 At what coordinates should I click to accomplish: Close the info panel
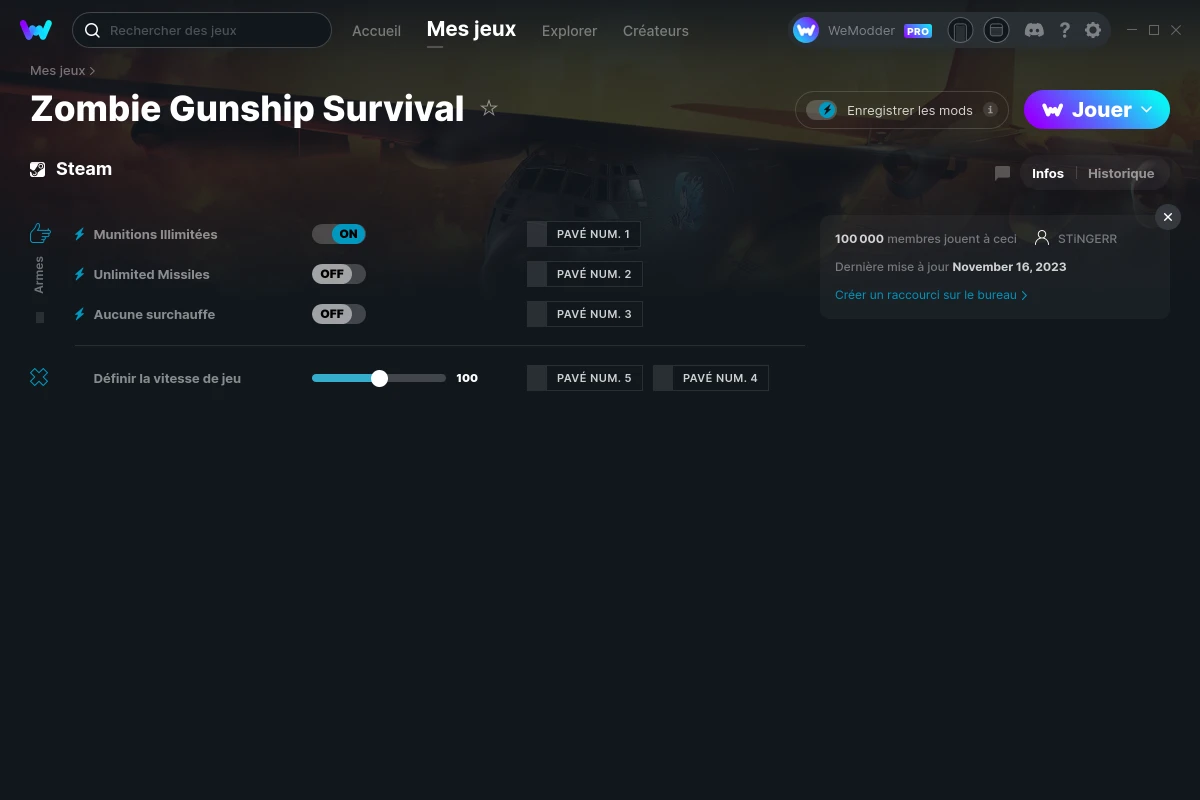(1167, 217)
